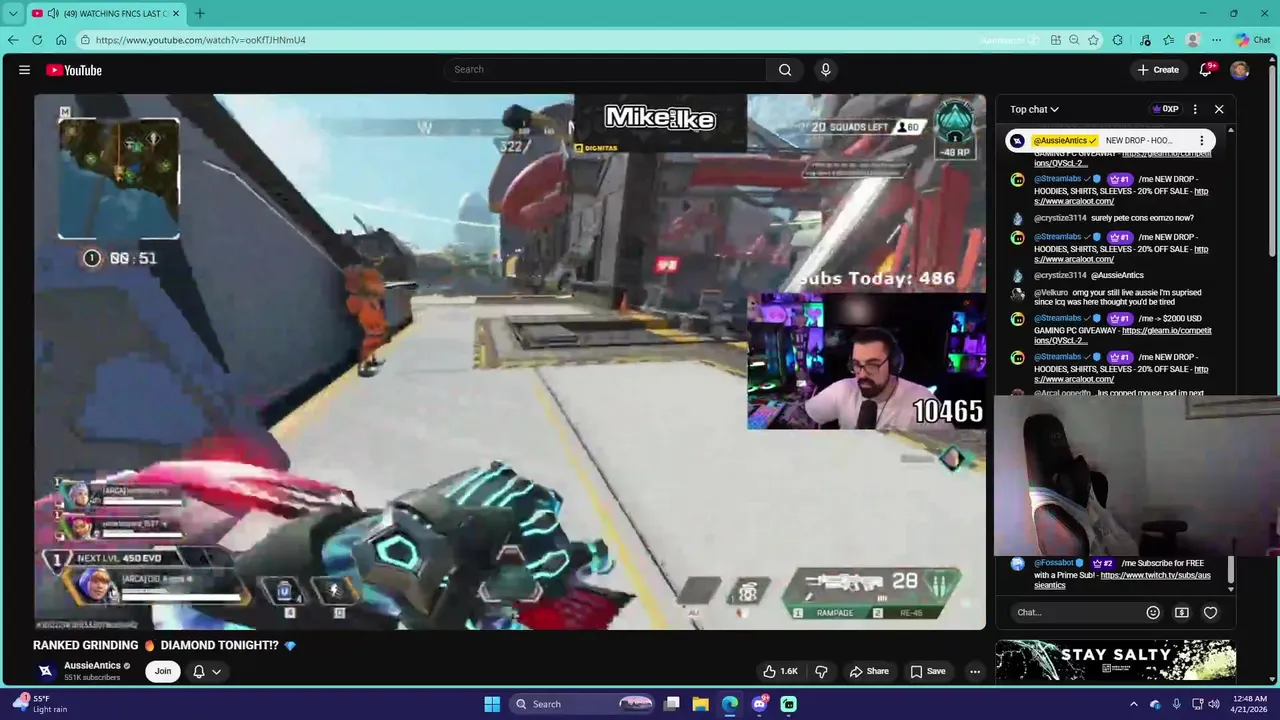This screenshot has width=1280, height=720.
Task: Click the Join membership button
Action: pyautogui.click(x=163, y=671)
